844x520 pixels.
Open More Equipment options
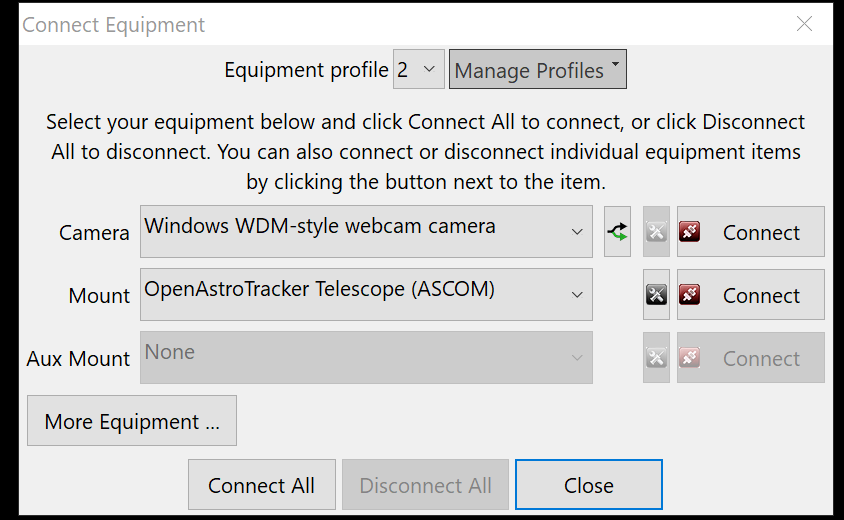click(x=132, y=421)
